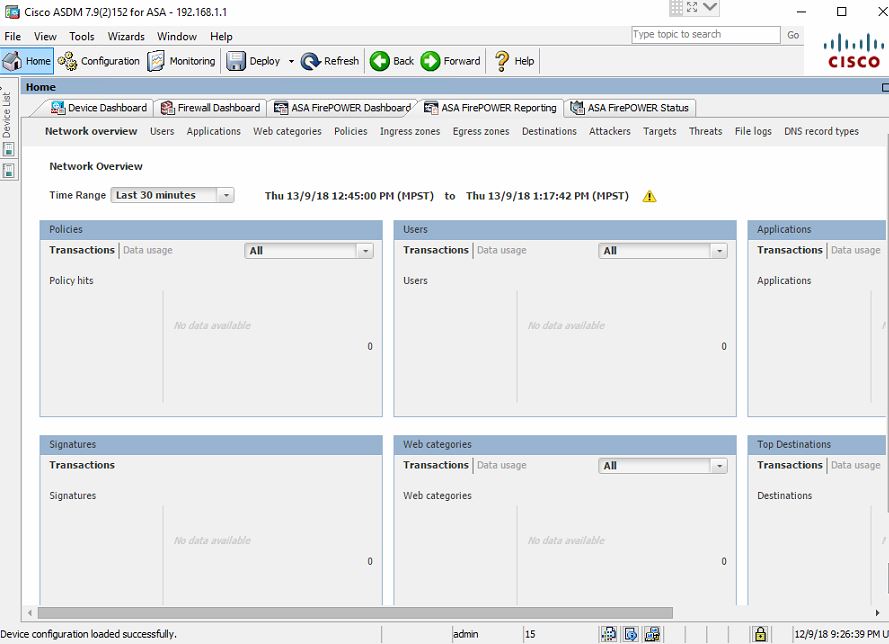Select Transactions in Signatures panel
Screen dimensions: 889x644
(82, 465)
